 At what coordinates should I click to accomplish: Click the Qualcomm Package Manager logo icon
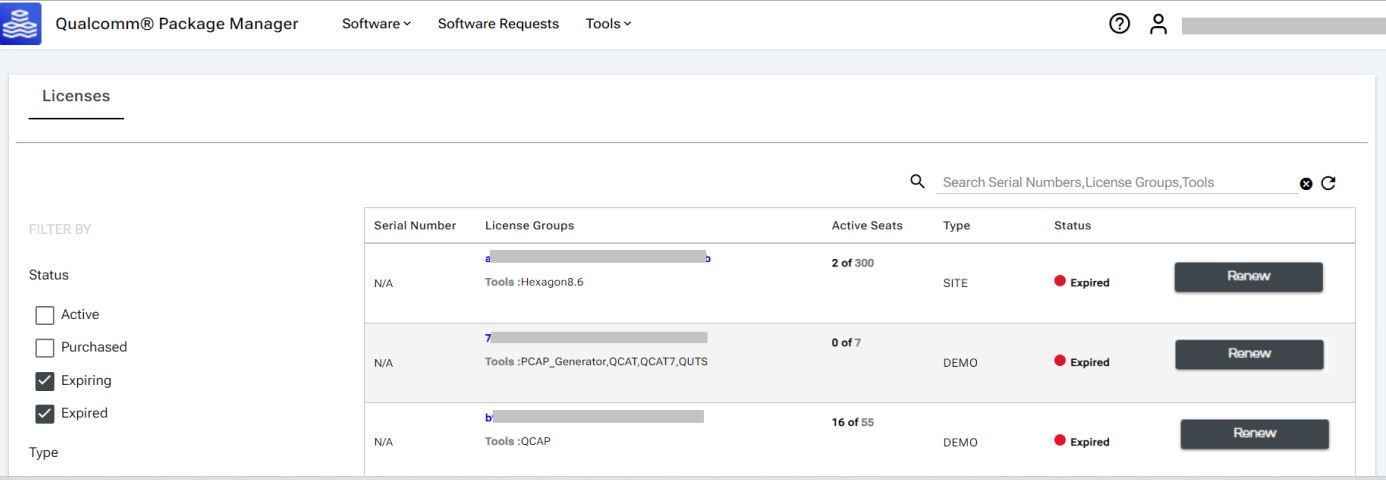tap(21, 23)
